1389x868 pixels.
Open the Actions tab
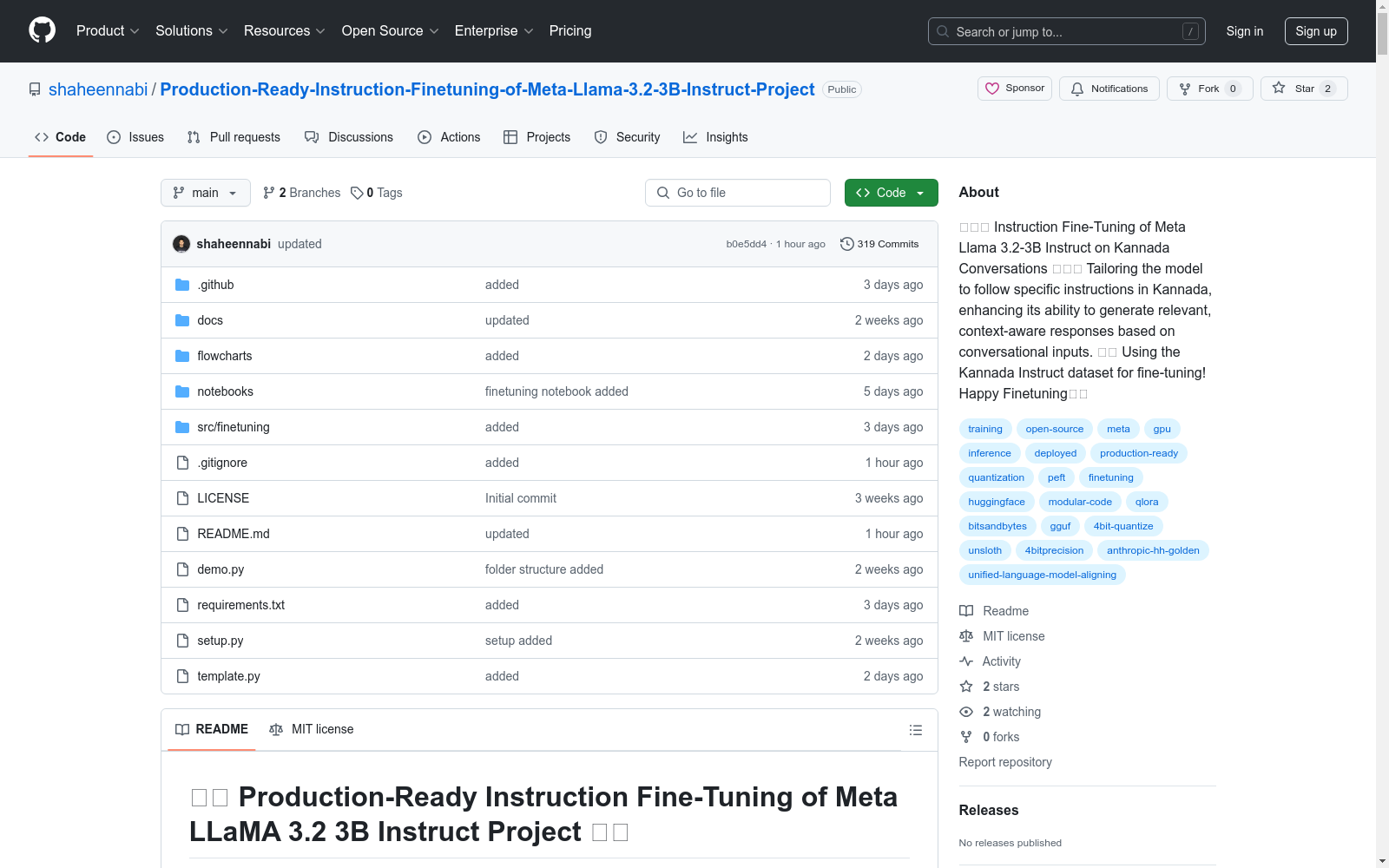tap(449, 137)
